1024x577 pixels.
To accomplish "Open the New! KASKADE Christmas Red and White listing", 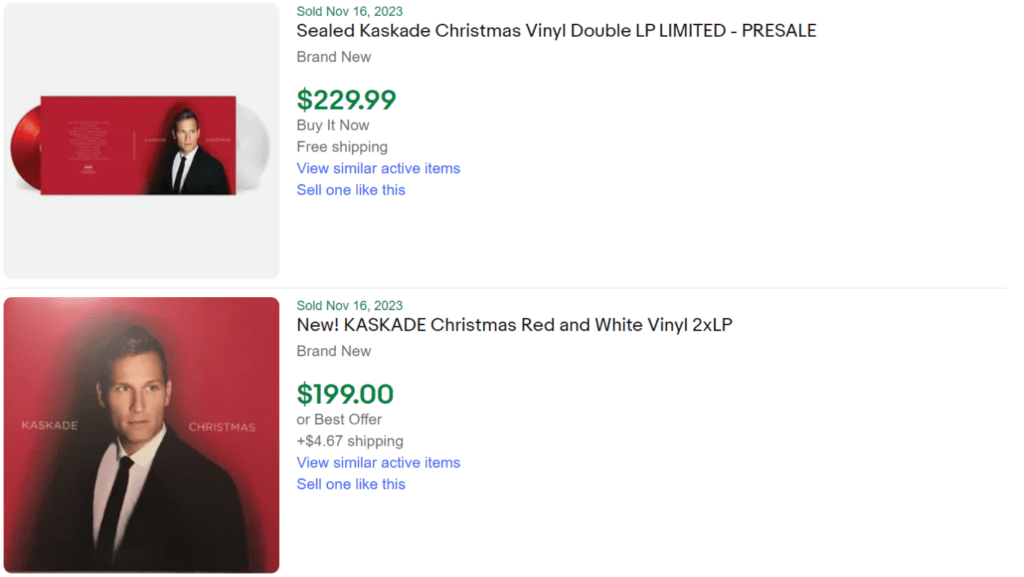I will [x=514, y=324].
